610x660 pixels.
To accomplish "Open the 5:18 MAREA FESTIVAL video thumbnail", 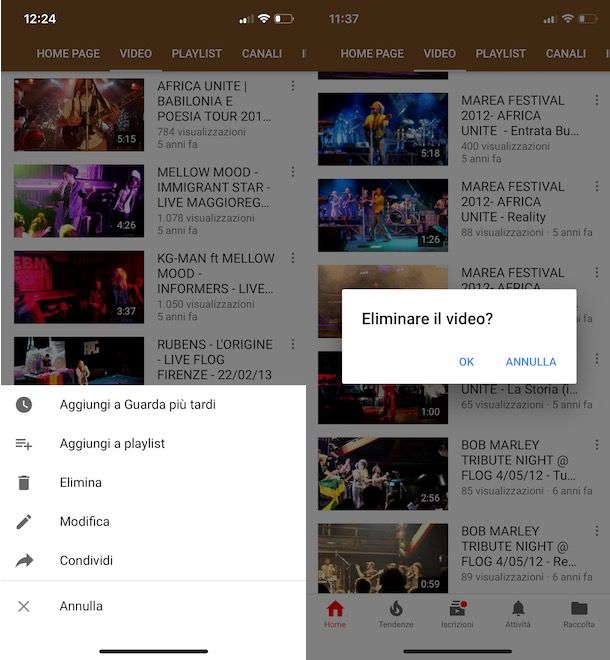I will [383, 129].
